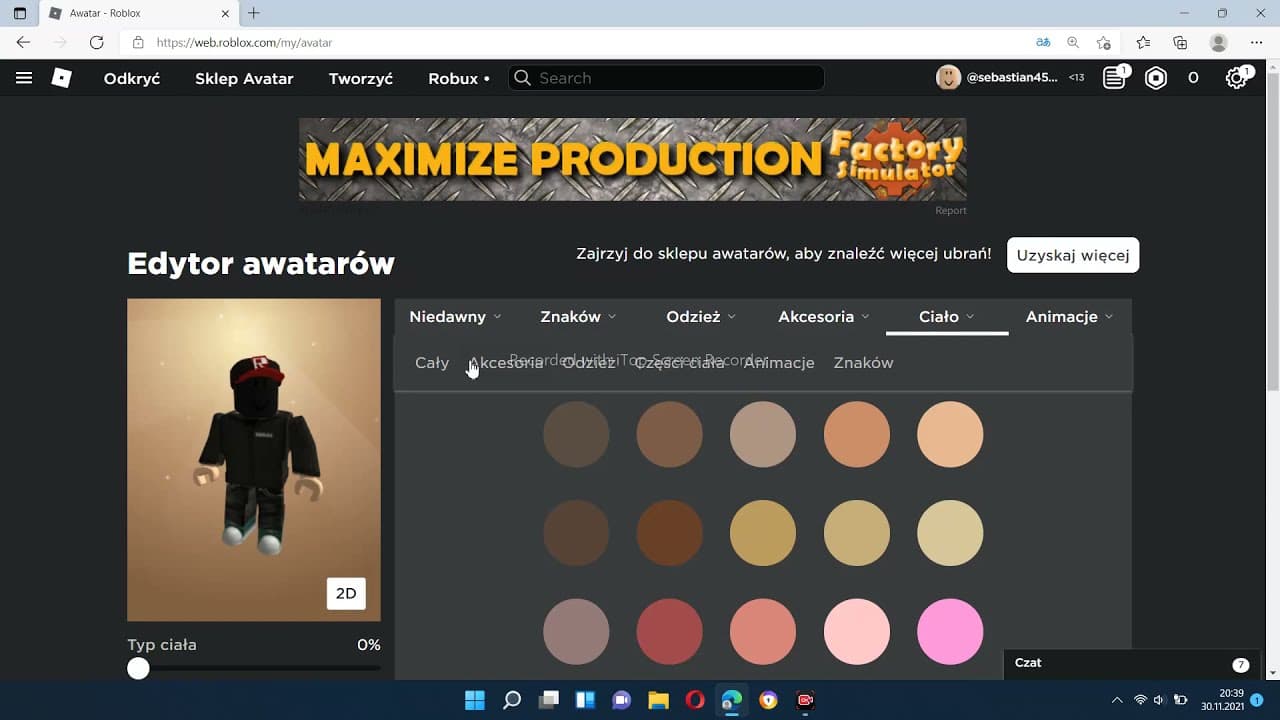Open the Roblox hamburger navigation menu
The height and width of the screenshot is (720, 1280).
[24, 78]
